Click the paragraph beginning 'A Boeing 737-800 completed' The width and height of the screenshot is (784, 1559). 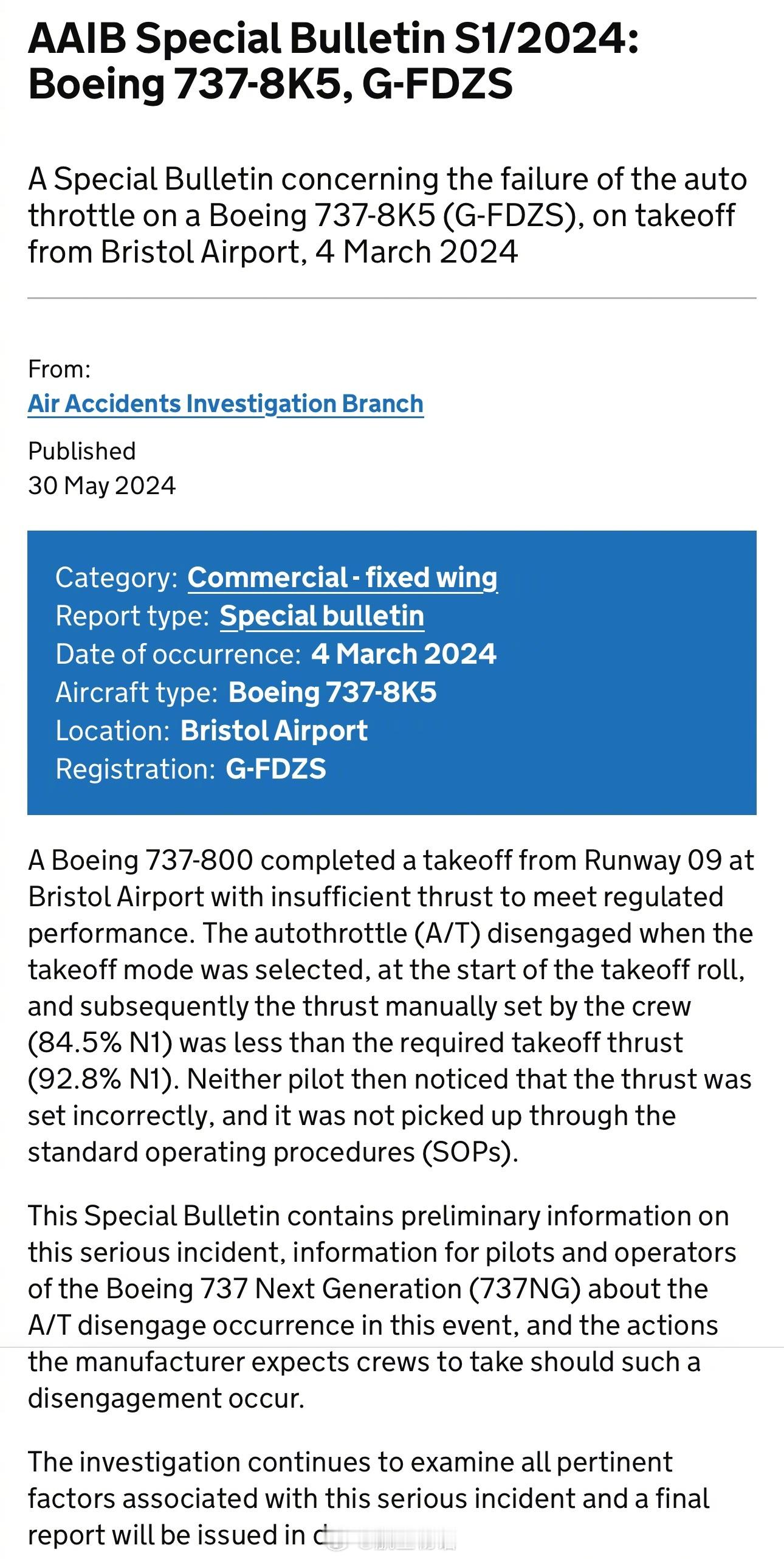(x=391, y=1007)
